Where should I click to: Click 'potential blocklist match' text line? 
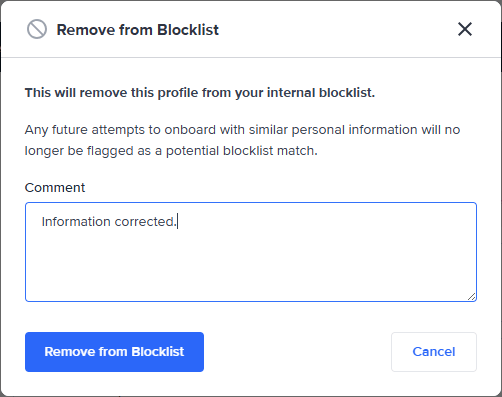click(x=242, y=151)
